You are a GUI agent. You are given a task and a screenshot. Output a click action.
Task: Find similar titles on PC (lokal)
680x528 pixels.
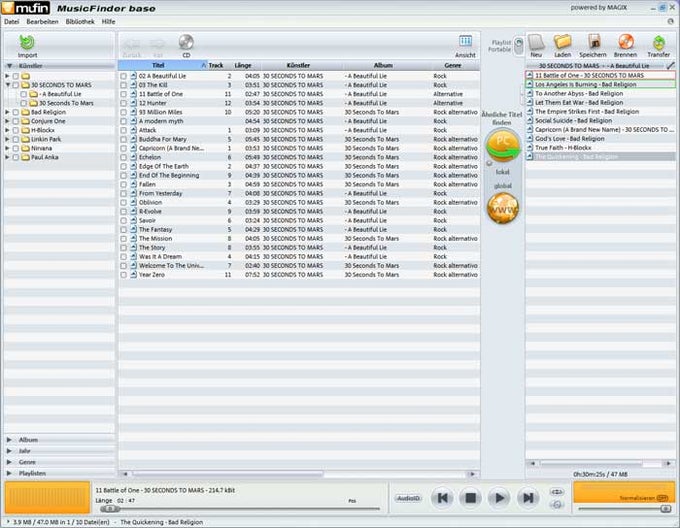(503, 146)
